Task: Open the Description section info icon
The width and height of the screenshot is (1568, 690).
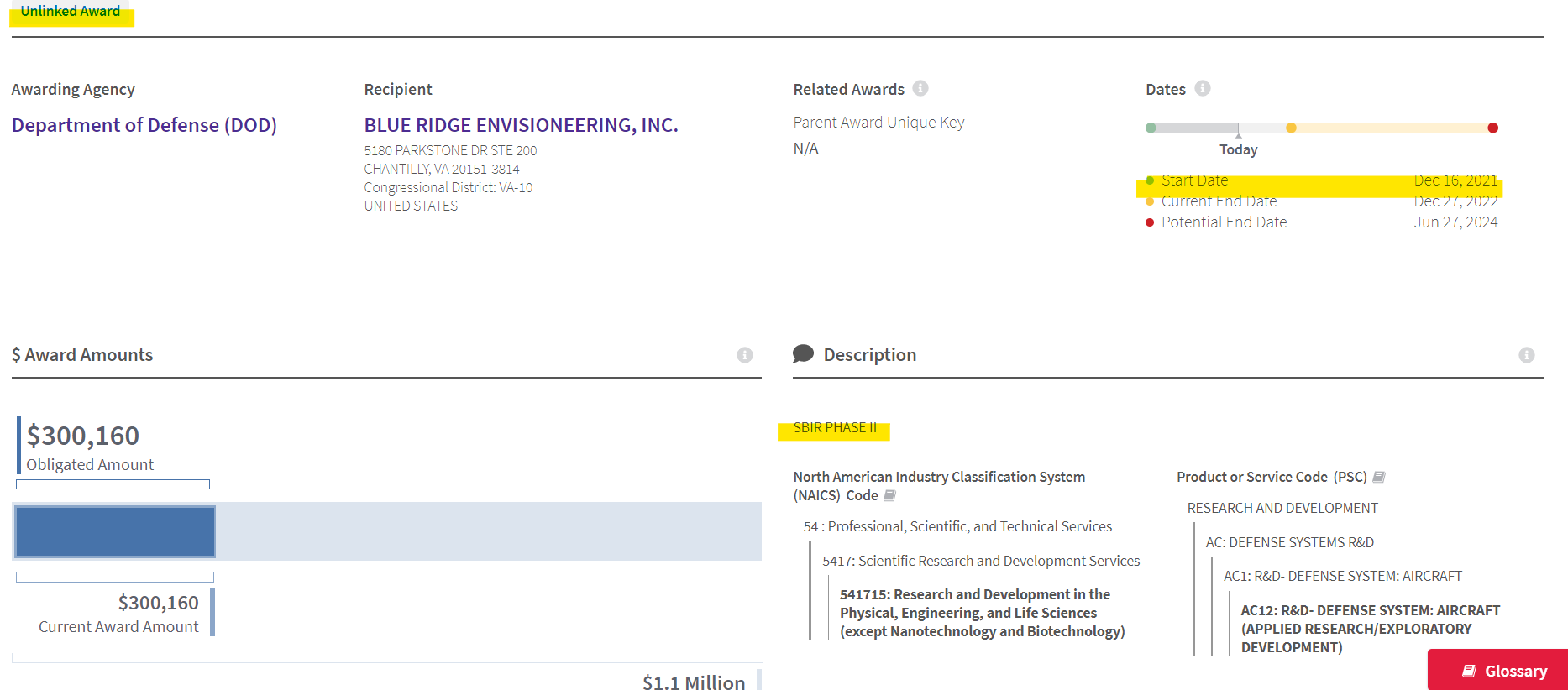Action: pos(1526,355)
